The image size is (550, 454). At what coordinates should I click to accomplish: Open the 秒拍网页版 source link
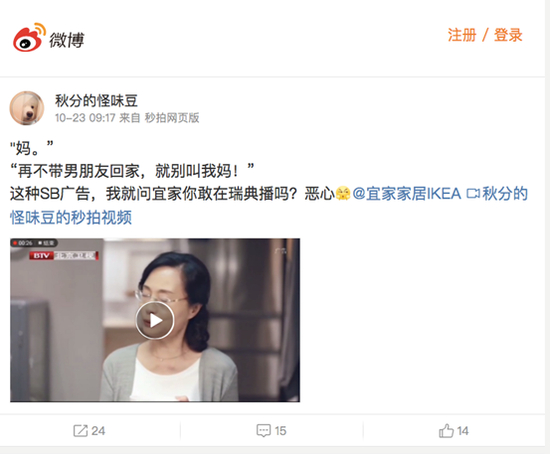(x=172, y=118)
